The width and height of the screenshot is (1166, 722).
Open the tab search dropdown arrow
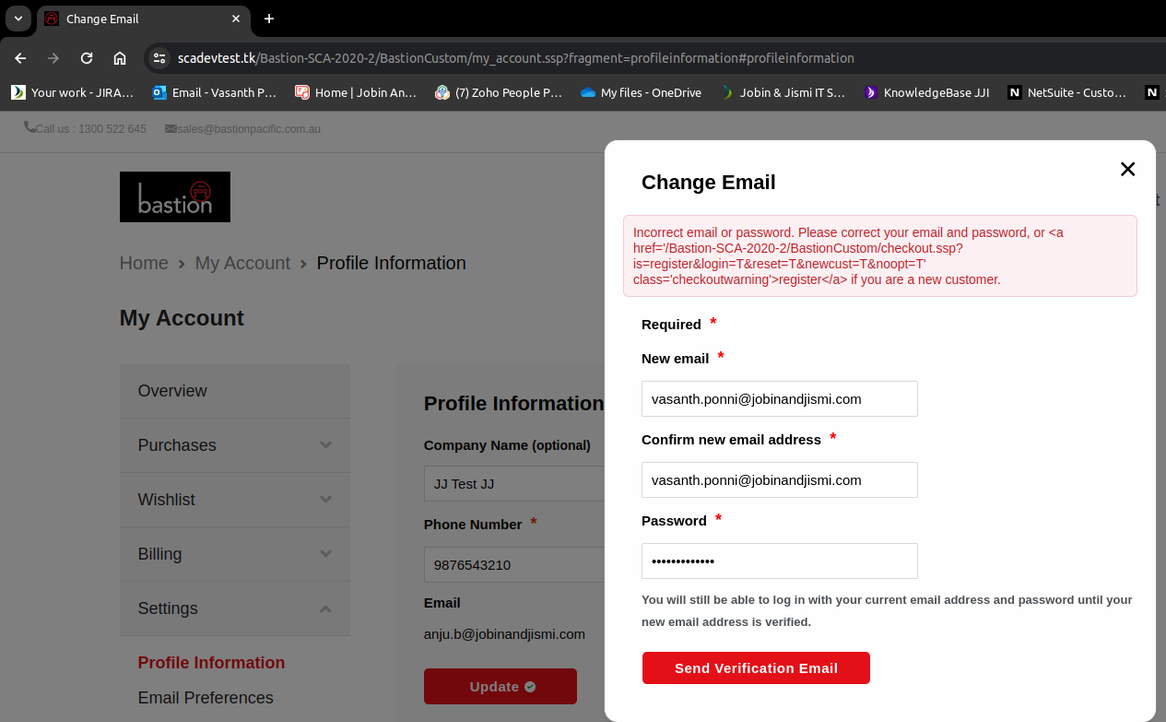pyautogui.click(x=18, y=18)
